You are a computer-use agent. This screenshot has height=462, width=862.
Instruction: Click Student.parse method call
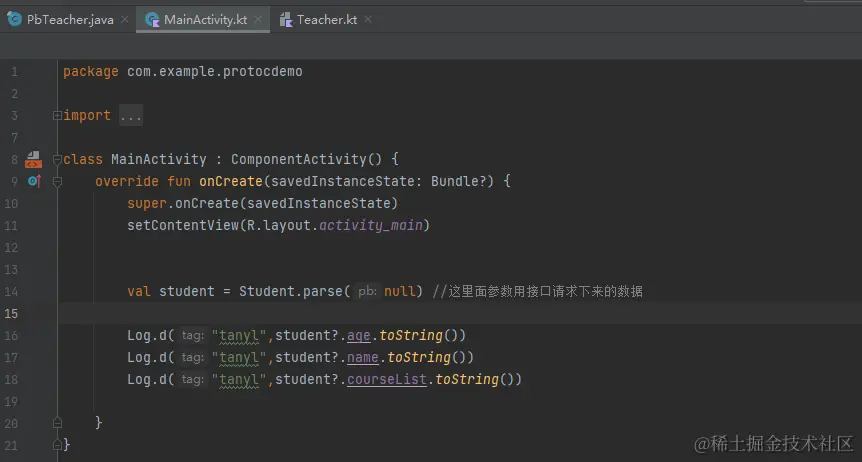pos(291,292)
